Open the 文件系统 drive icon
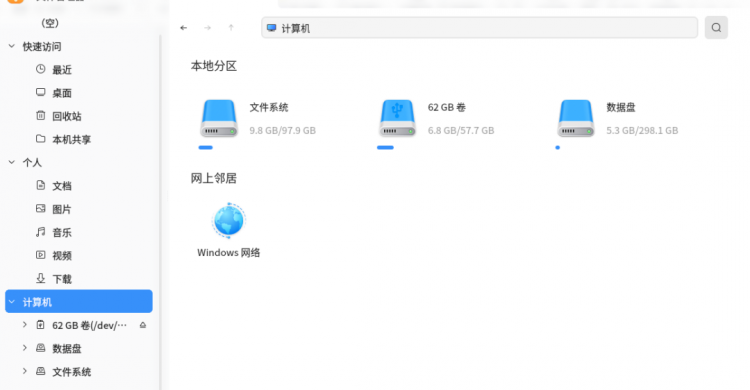750x390 pixels. click(x=219, y=118)
